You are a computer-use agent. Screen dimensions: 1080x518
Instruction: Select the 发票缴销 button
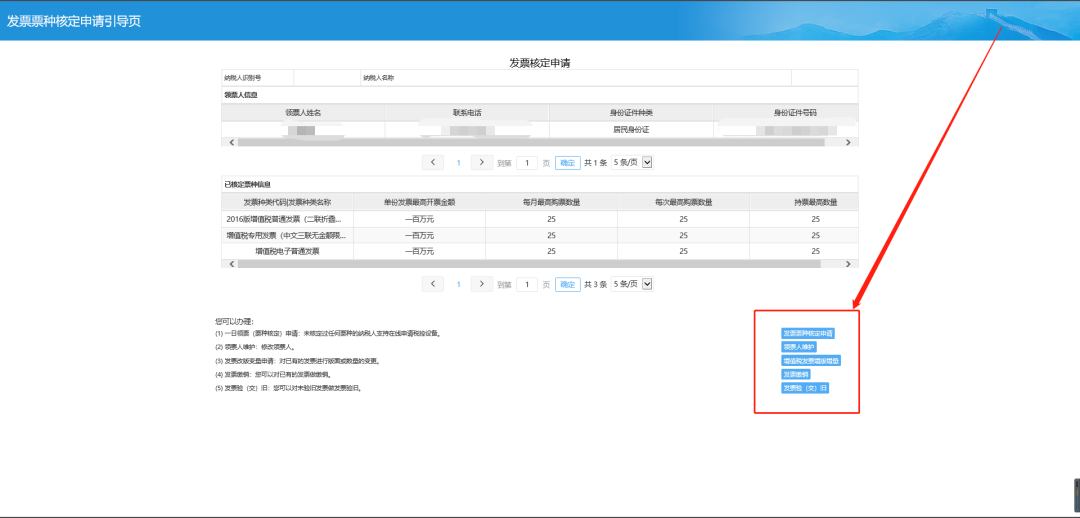click(x=796, y=374)
